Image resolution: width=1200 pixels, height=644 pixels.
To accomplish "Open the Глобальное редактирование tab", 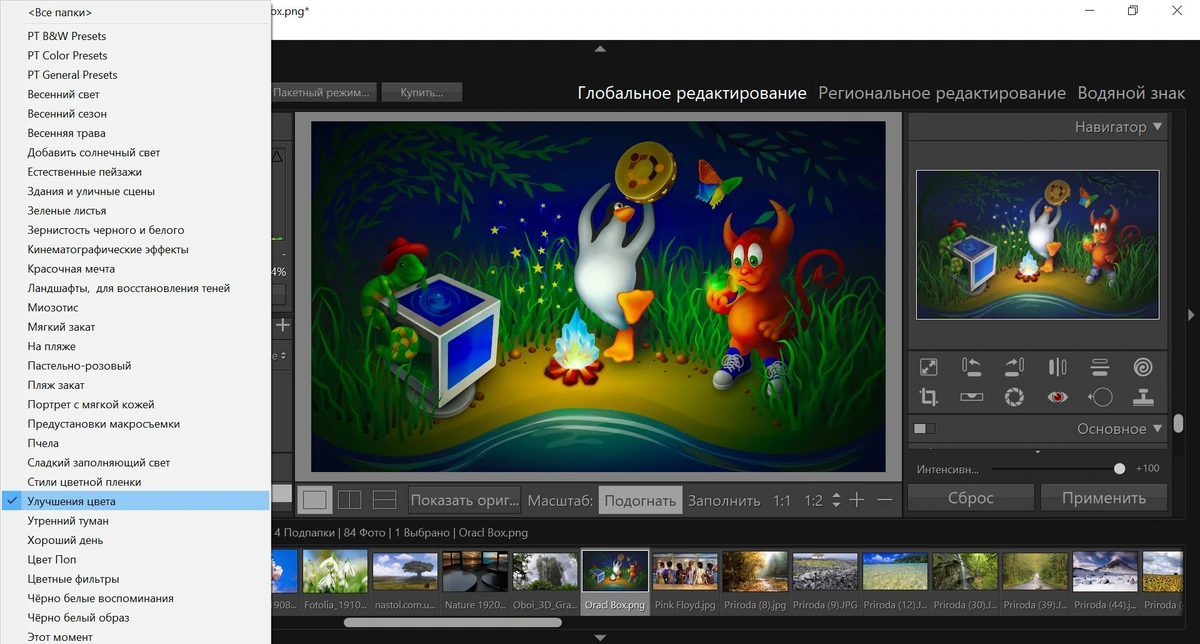I will 692,93.
